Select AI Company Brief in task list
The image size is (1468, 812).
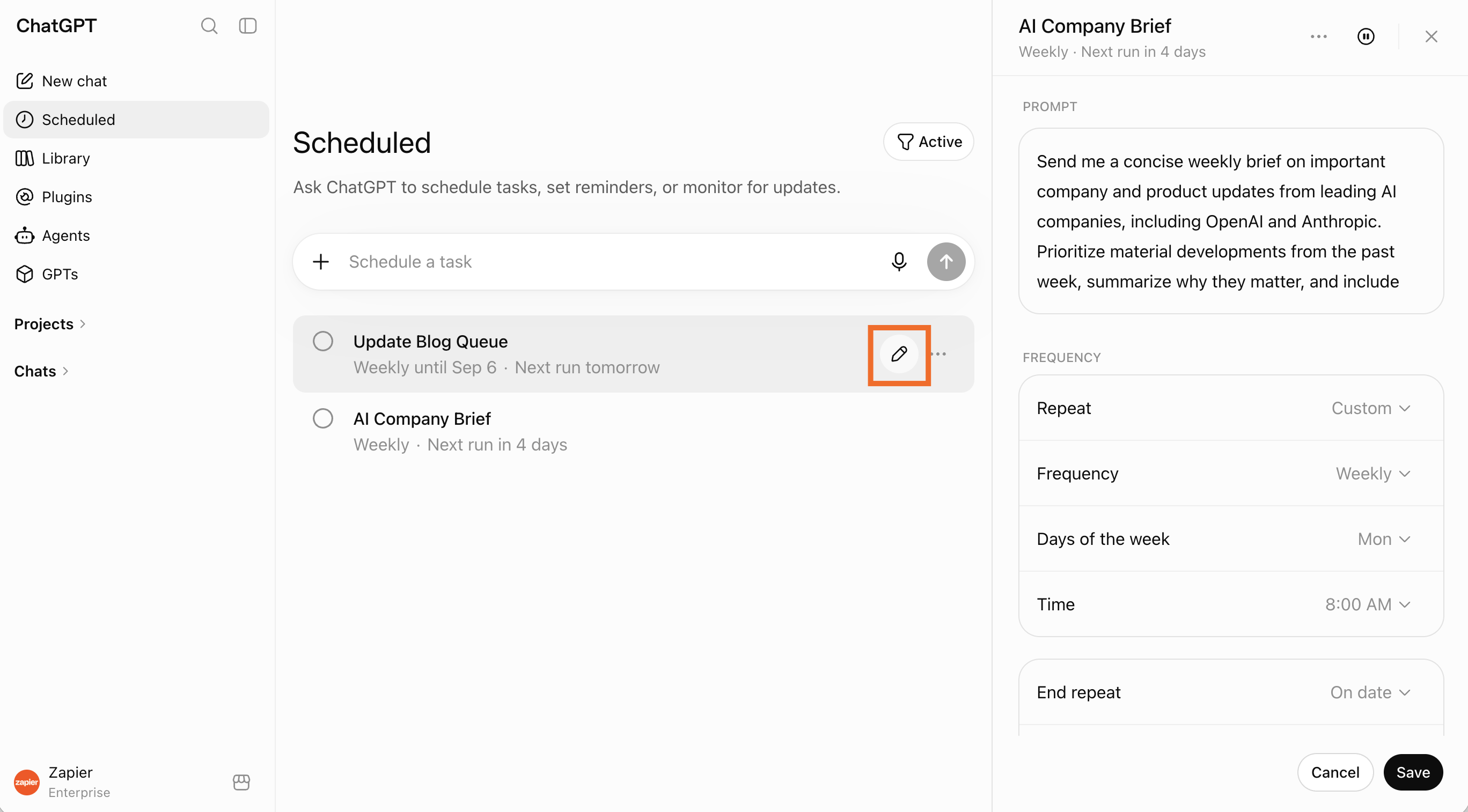pos(633,431)
